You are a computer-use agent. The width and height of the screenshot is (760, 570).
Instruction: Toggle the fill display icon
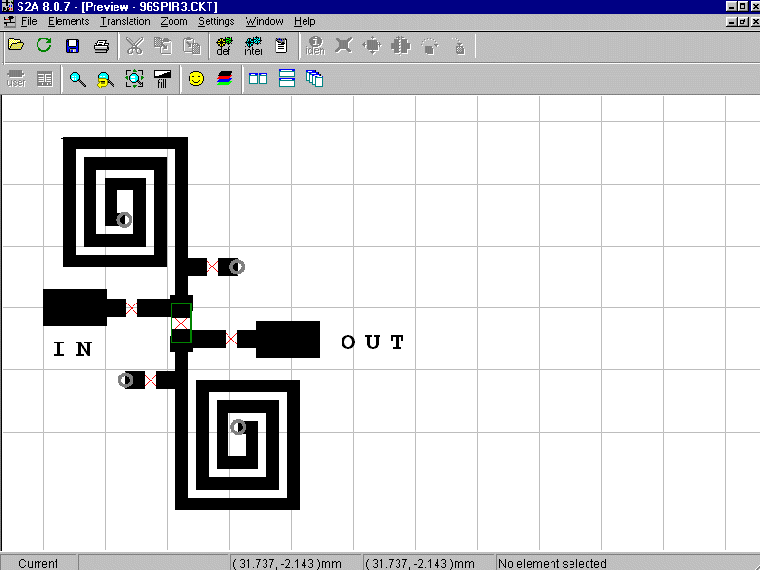[161, 79]
